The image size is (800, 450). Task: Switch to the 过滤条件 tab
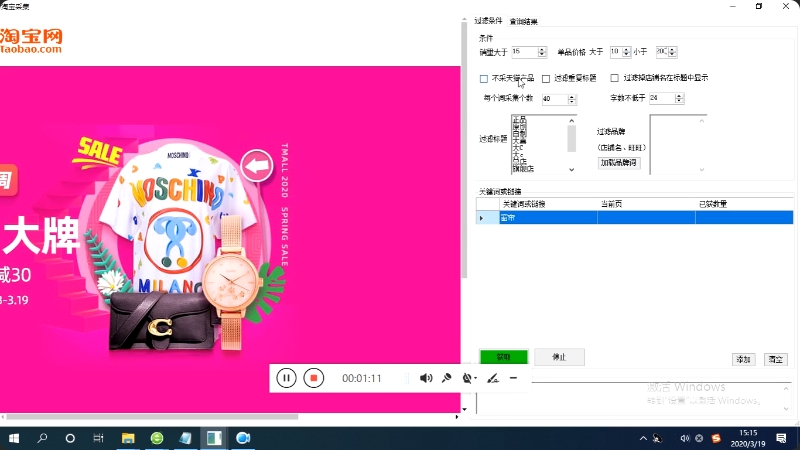tap(488, 21)
